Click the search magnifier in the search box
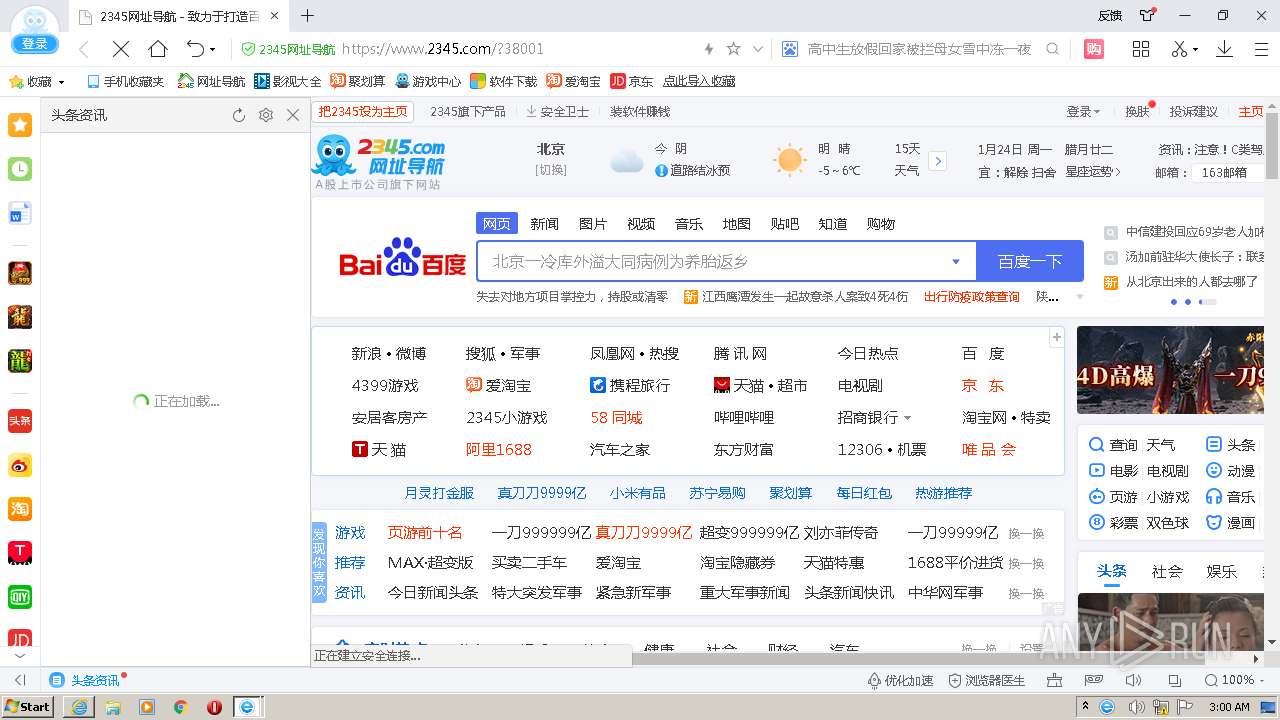The image size is (1280, 720). coord(1053,49)
